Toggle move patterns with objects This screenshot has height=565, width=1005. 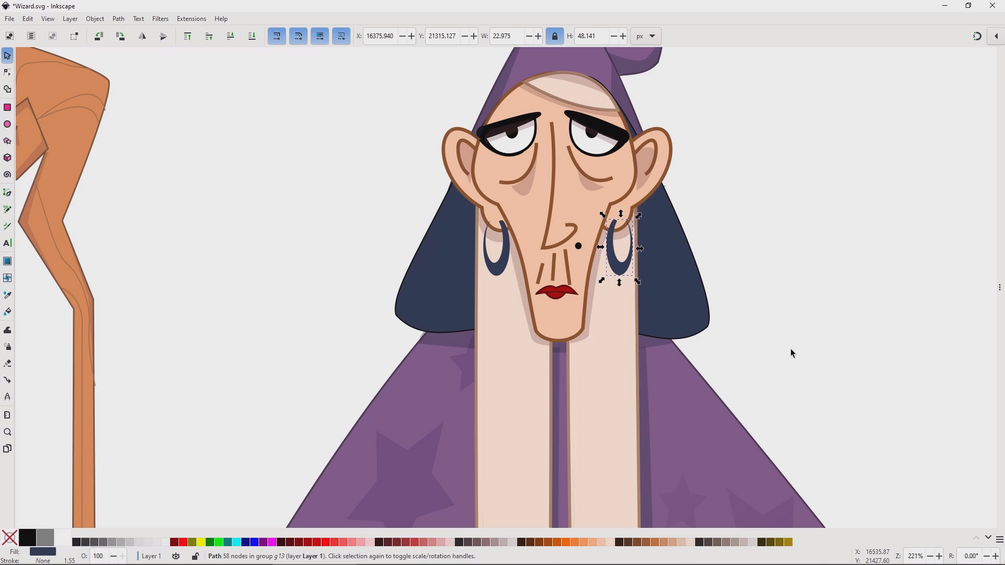342,36
